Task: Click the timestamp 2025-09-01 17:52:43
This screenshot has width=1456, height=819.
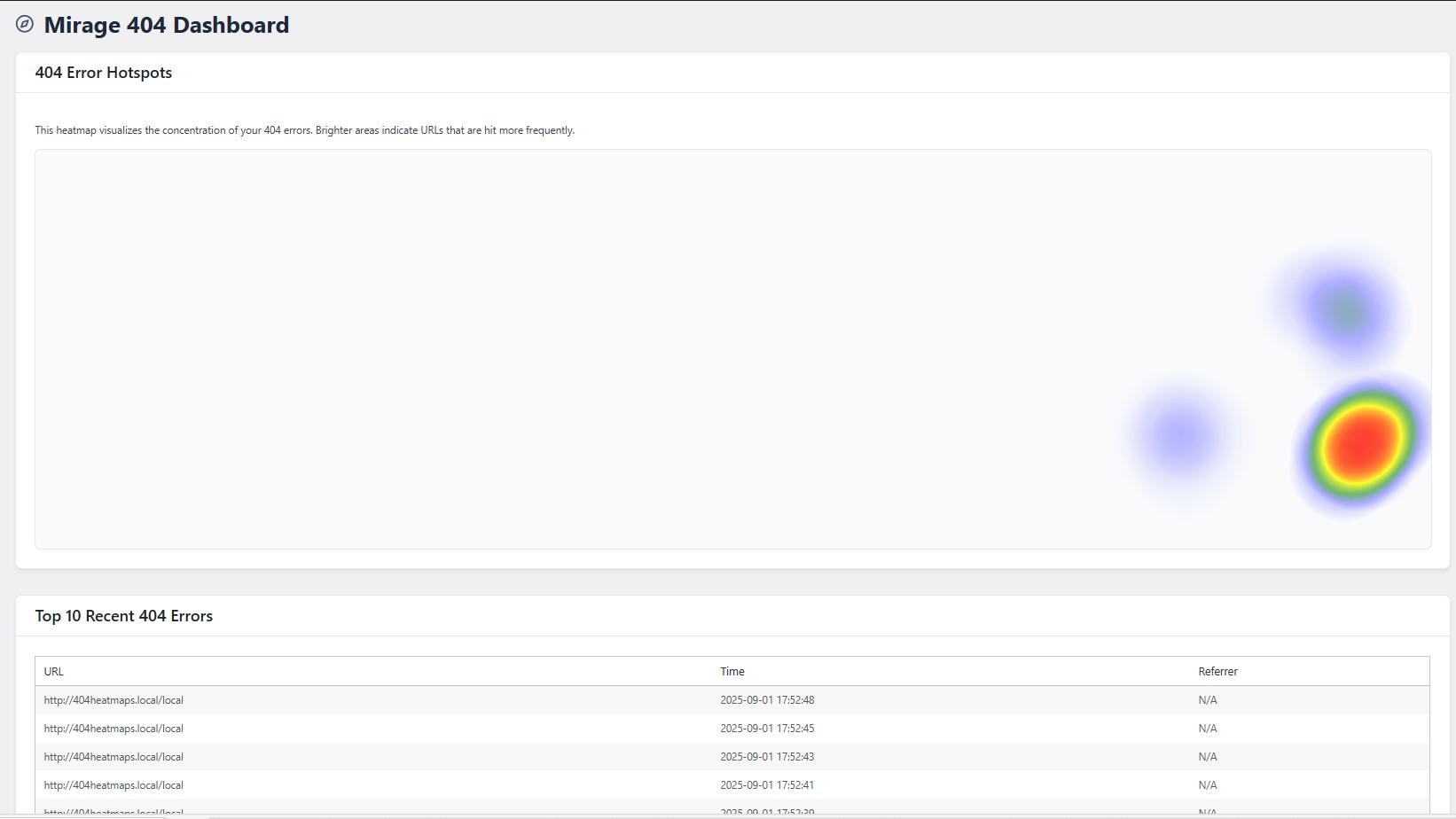Action: click(767, 757)
